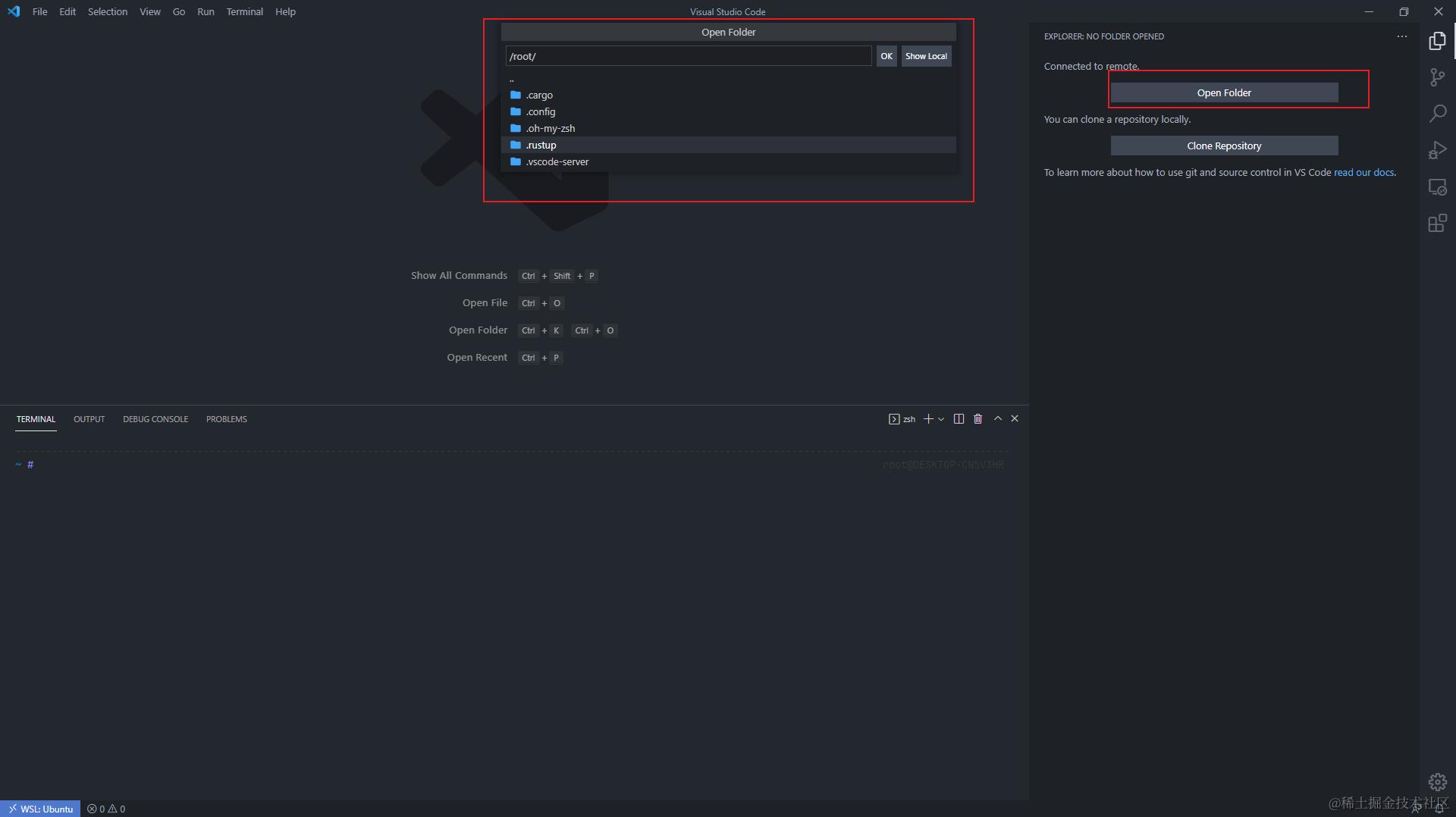
Task: Restore down the VS Code window
Action: click(1404, 11)
